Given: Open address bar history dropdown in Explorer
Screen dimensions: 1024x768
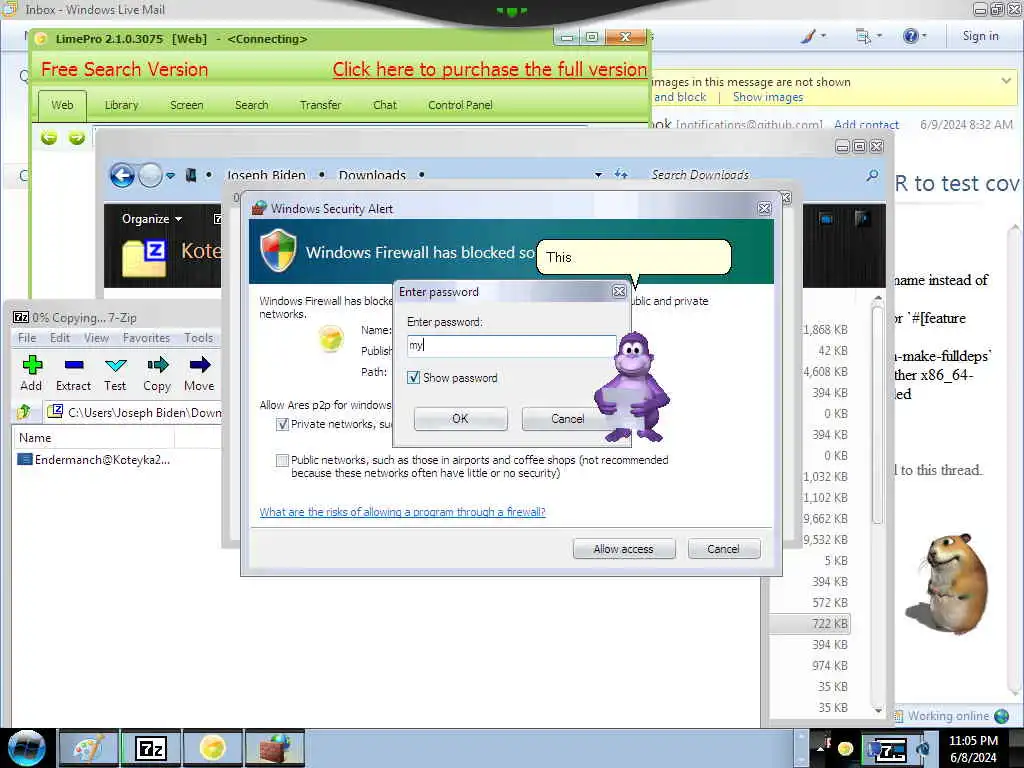Looking at the screenshot, I should (x=598, y=175).
